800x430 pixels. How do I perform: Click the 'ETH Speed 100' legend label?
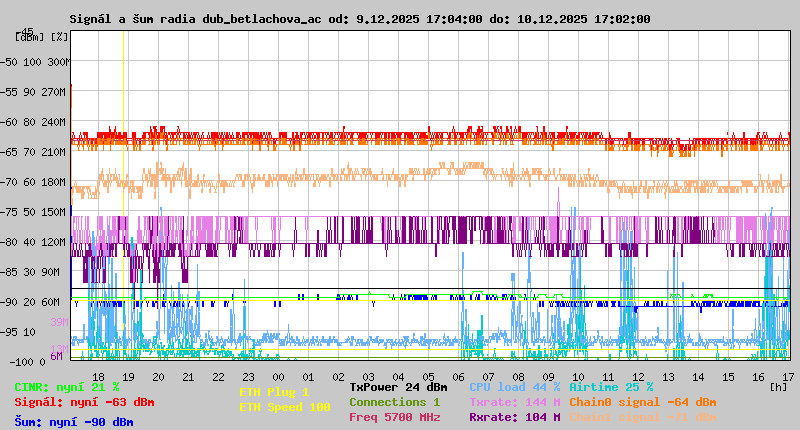point(285,407)
